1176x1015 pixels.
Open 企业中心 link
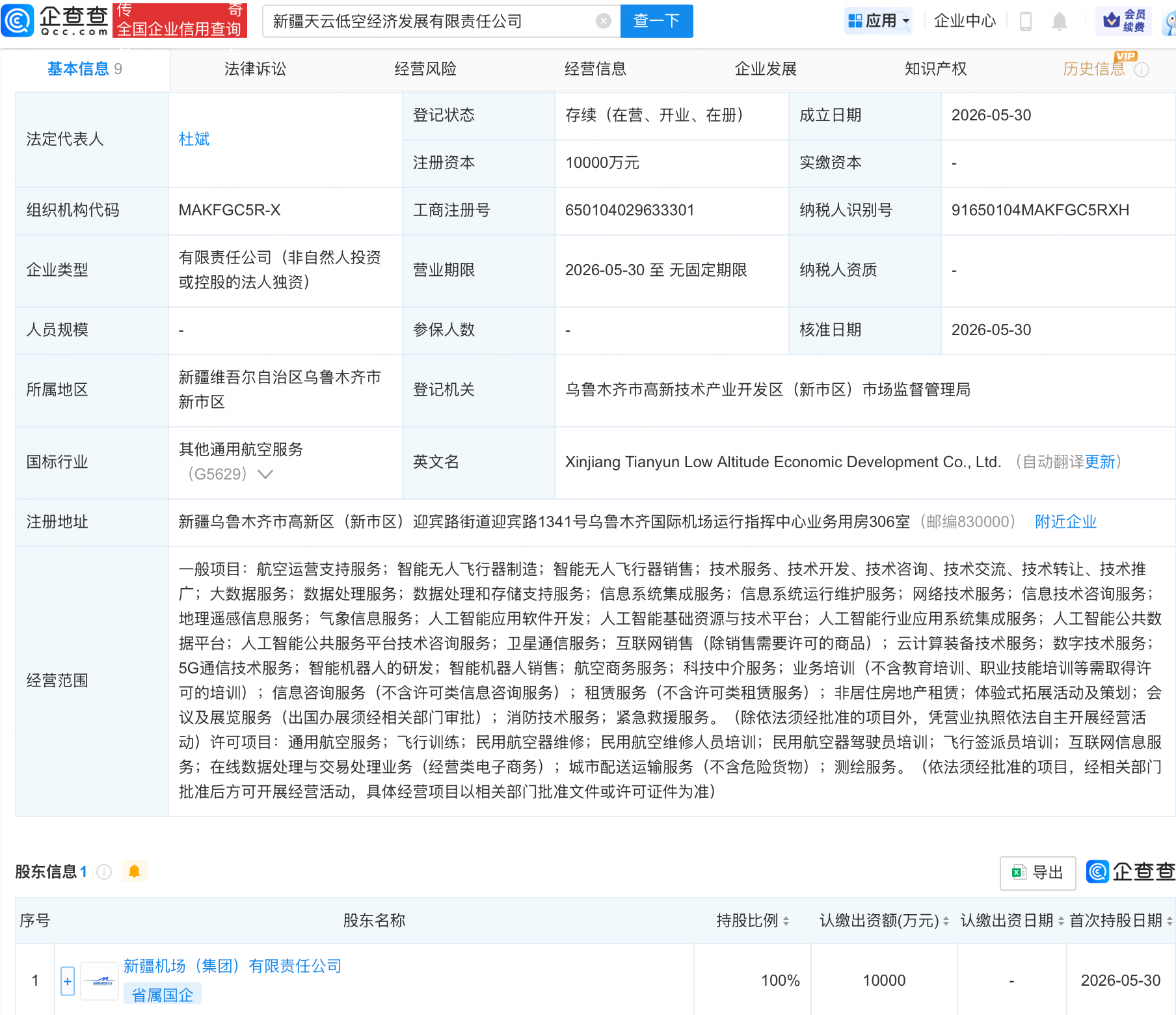coord(965,21)
